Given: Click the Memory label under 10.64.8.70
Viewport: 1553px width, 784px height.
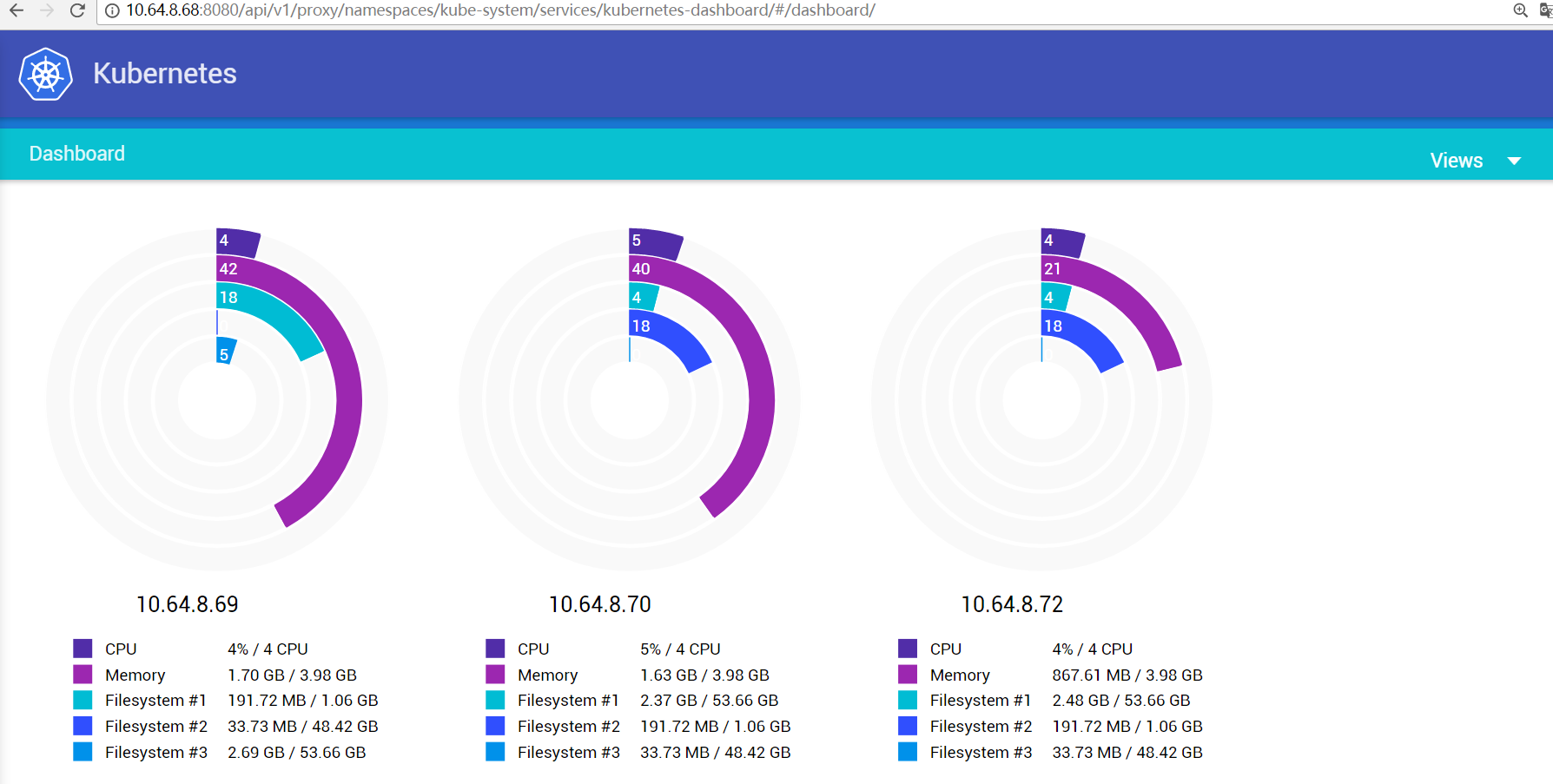Looking at the screenshot, I should coord(548,675).
